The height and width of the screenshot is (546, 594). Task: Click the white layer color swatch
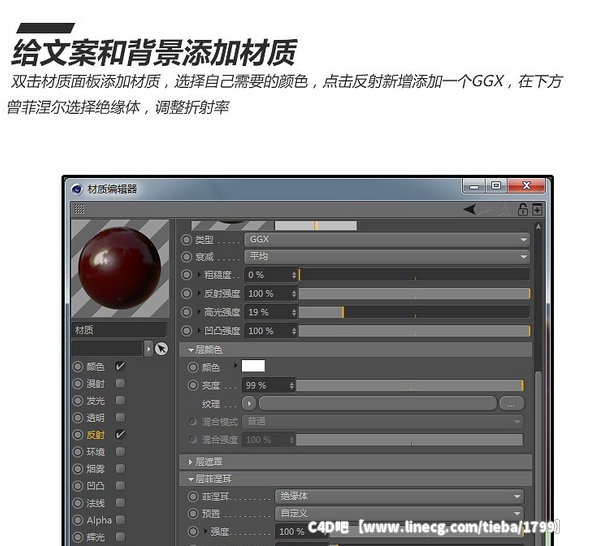253,366
